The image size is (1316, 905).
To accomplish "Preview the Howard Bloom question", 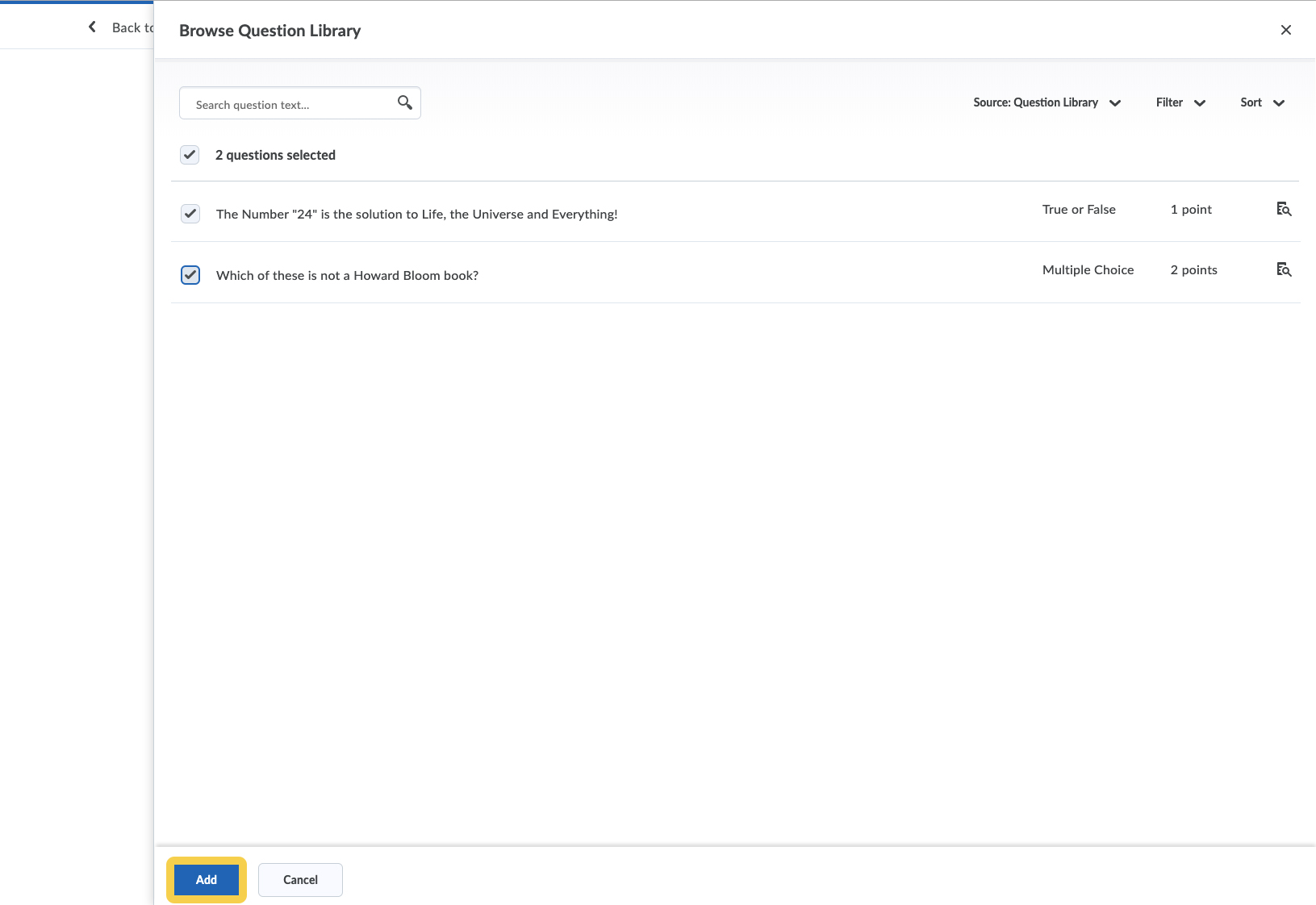I will pyautogui.click(x=1284, y=270).
